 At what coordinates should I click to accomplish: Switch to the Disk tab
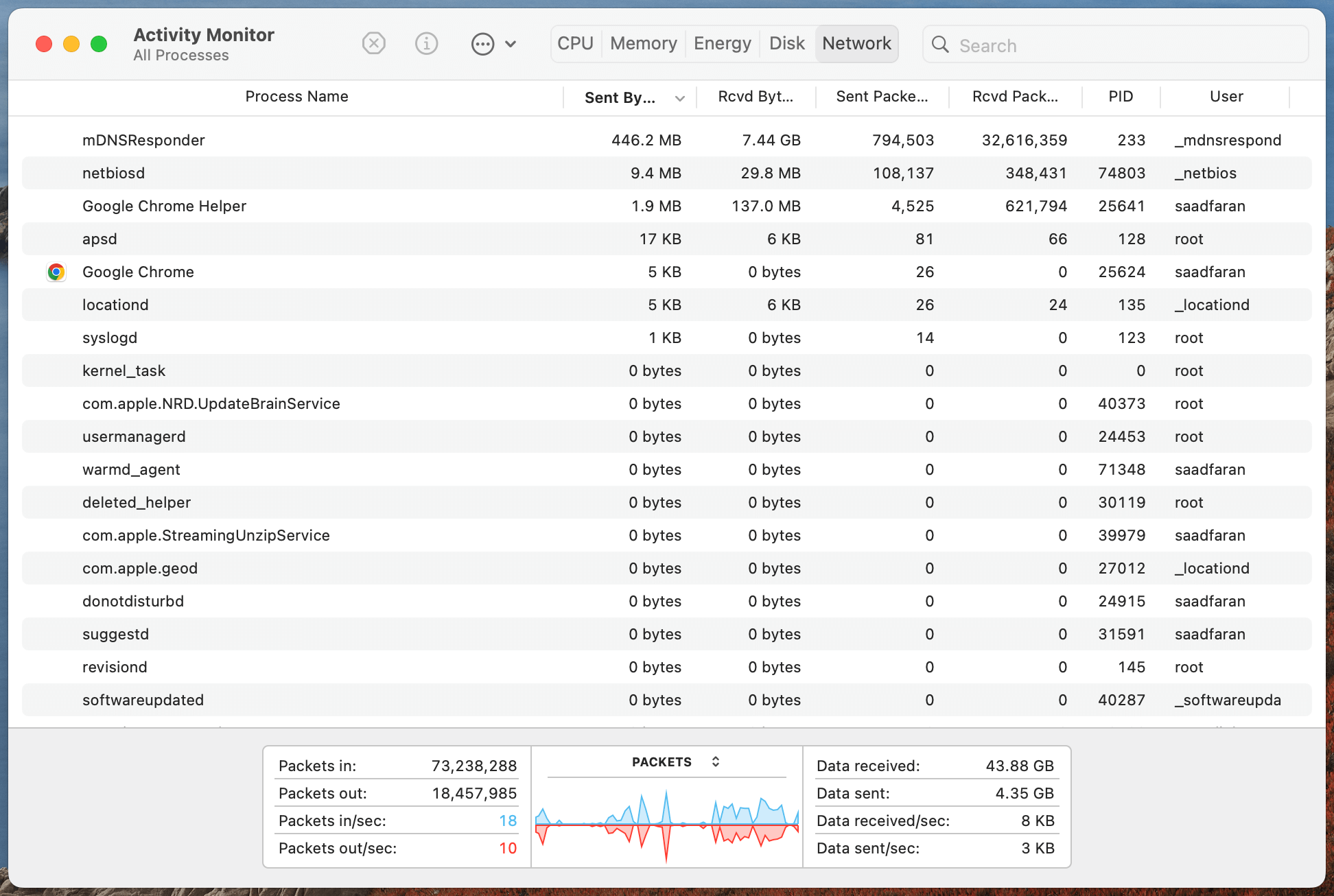[x=787, y=43]
